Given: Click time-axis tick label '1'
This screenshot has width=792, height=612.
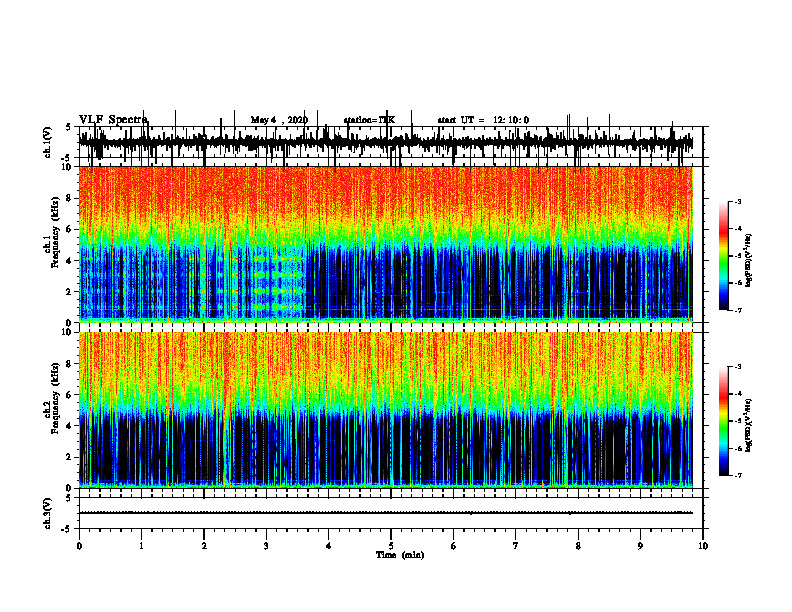Looking at the screenshot, I should coord(141,546).
